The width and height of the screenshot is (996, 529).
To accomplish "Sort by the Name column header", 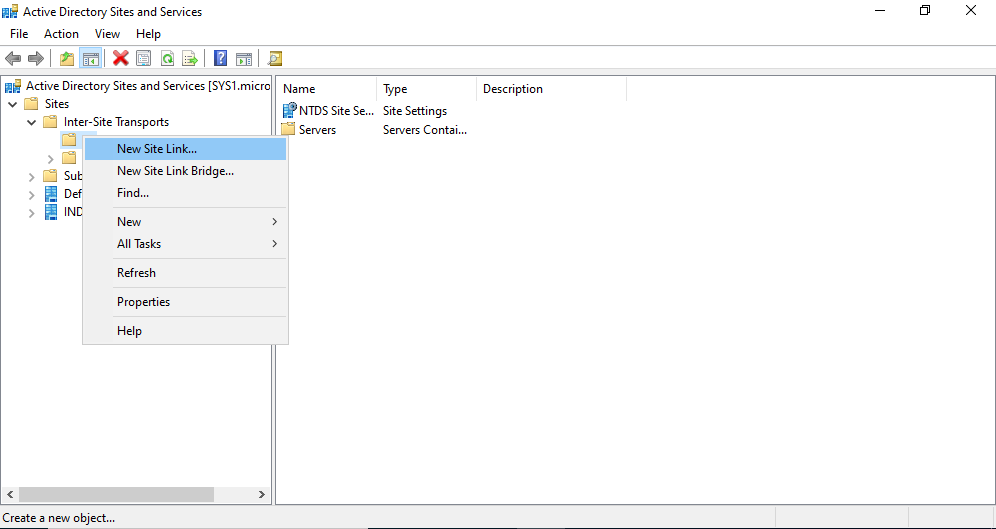I will 327,89.
